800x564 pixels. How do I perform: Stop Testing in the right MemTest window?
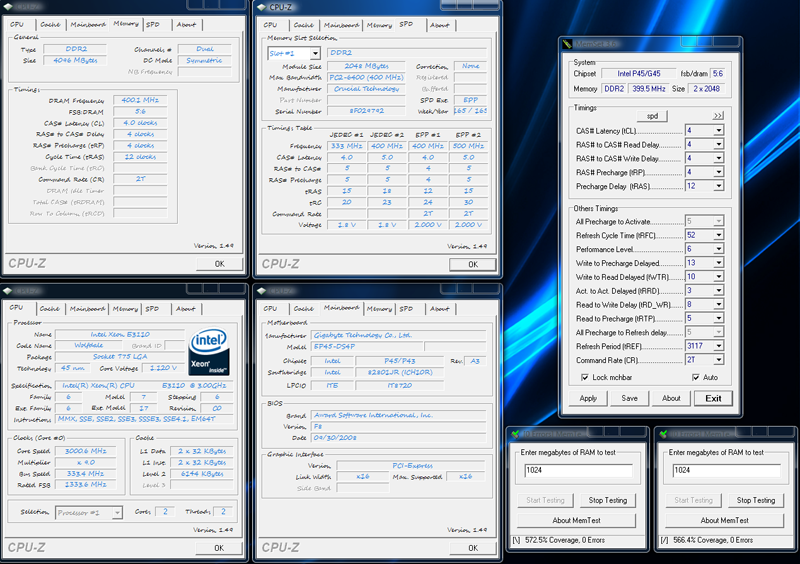[x=756, y=500]
